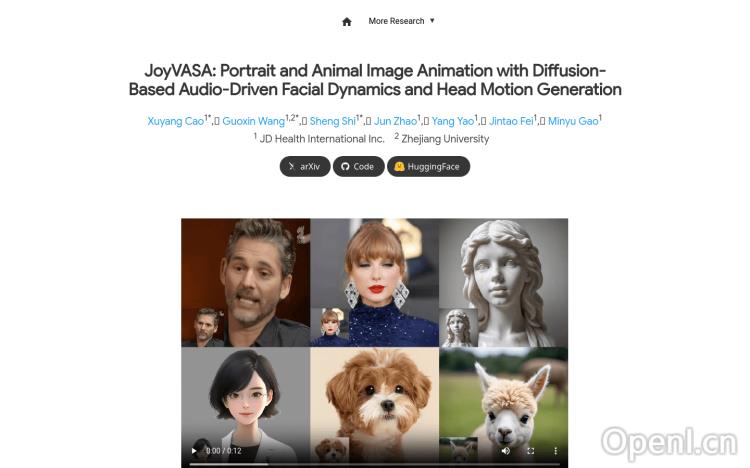Open author link Sheng Shi
This screenshot has height=468, width=750.
[x=330, y=121]
